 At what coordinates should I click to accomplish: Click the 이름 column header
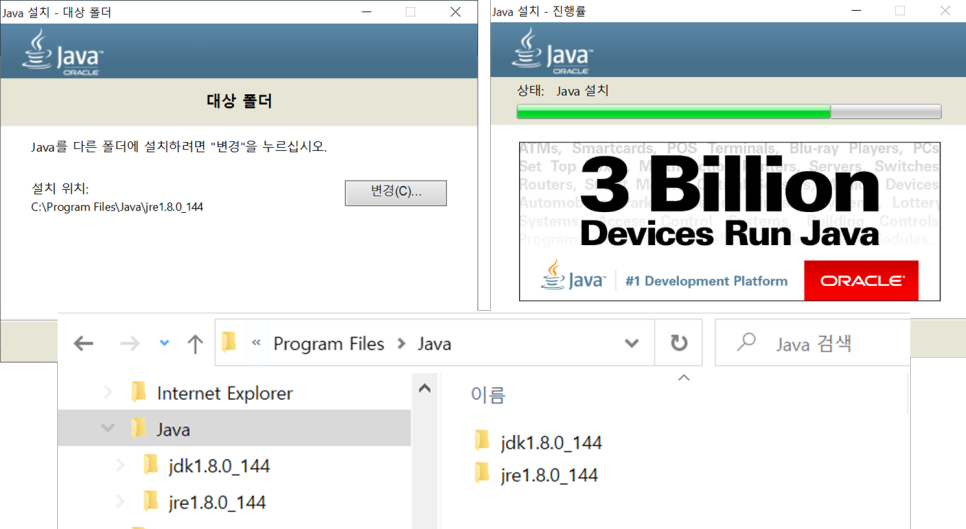pos(488,395)
